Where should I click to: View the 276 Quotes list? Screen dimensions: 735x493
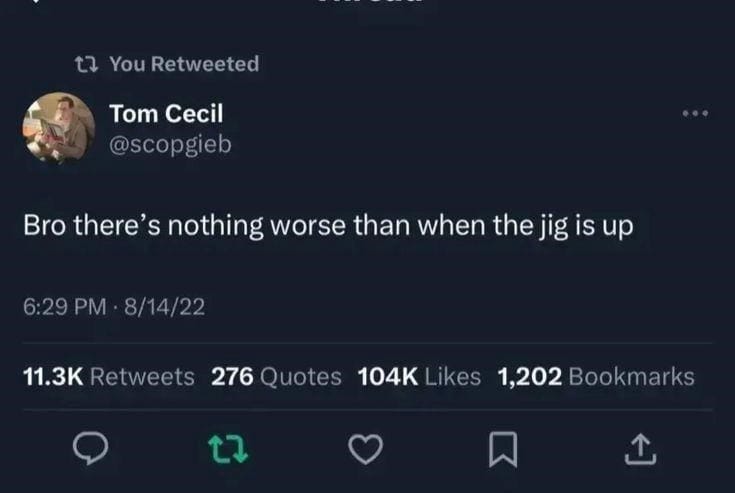coord(276,376)
